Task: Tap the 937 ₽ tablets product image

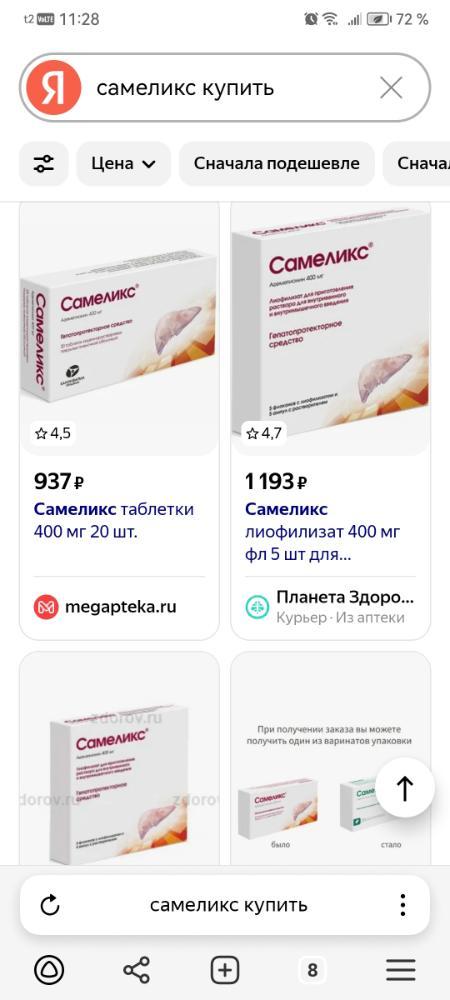Action: (119, 328)
